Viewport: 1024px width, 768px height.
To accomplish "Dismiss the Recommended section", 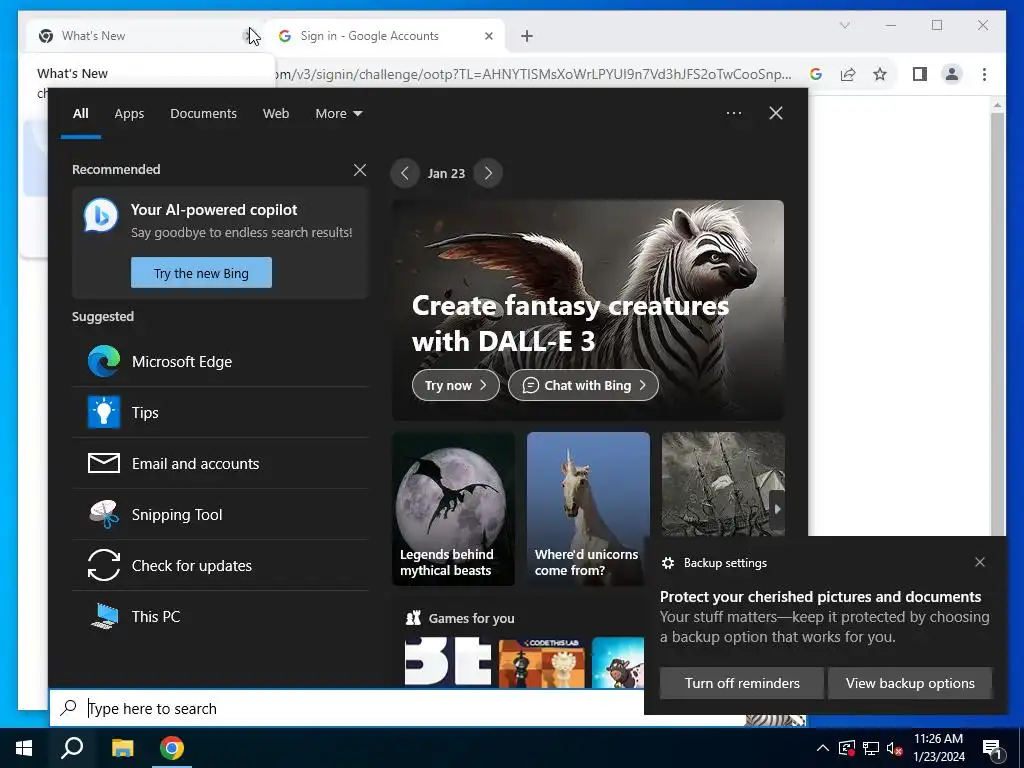I will (360, 170).
